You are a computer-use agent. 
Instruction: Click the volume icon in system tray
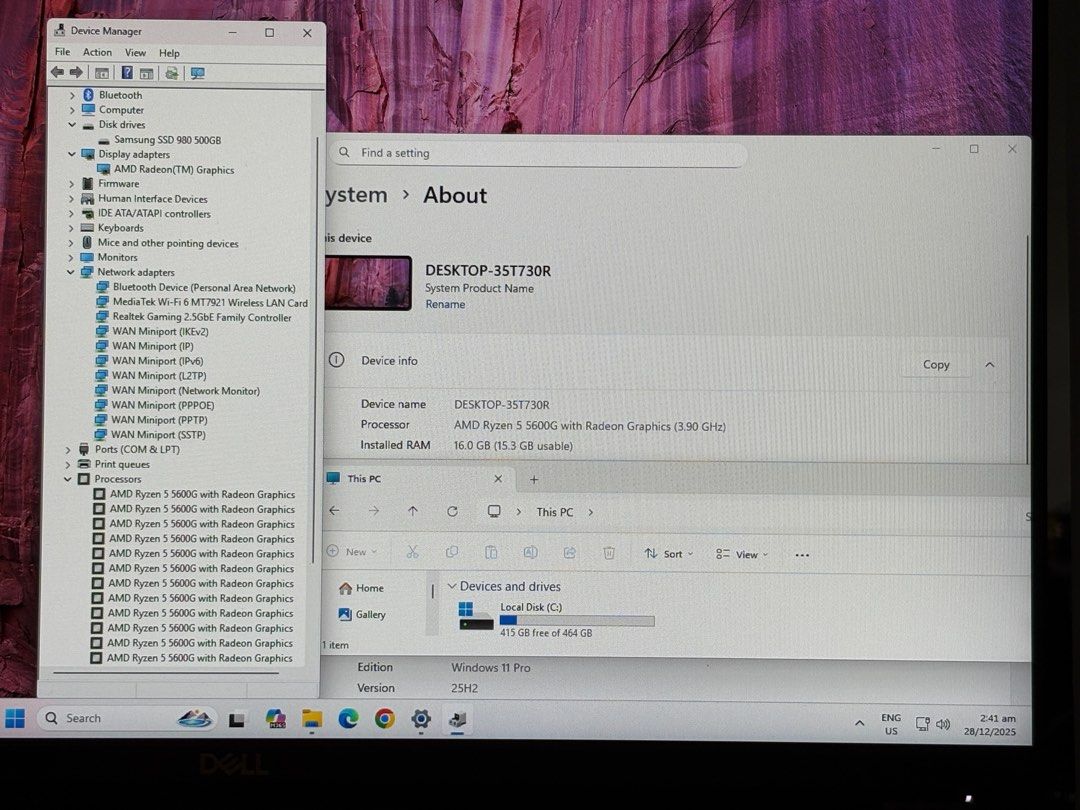tap(942, 723)
